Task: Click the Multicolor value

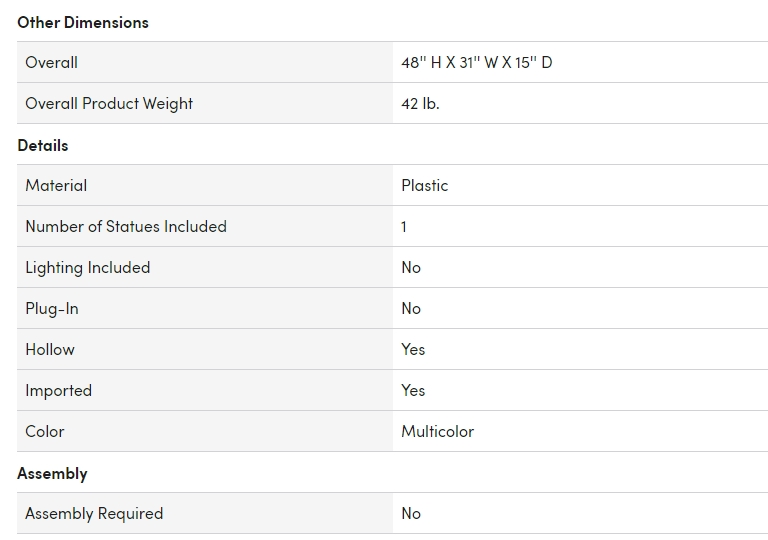Action: [x=438, y=431]
